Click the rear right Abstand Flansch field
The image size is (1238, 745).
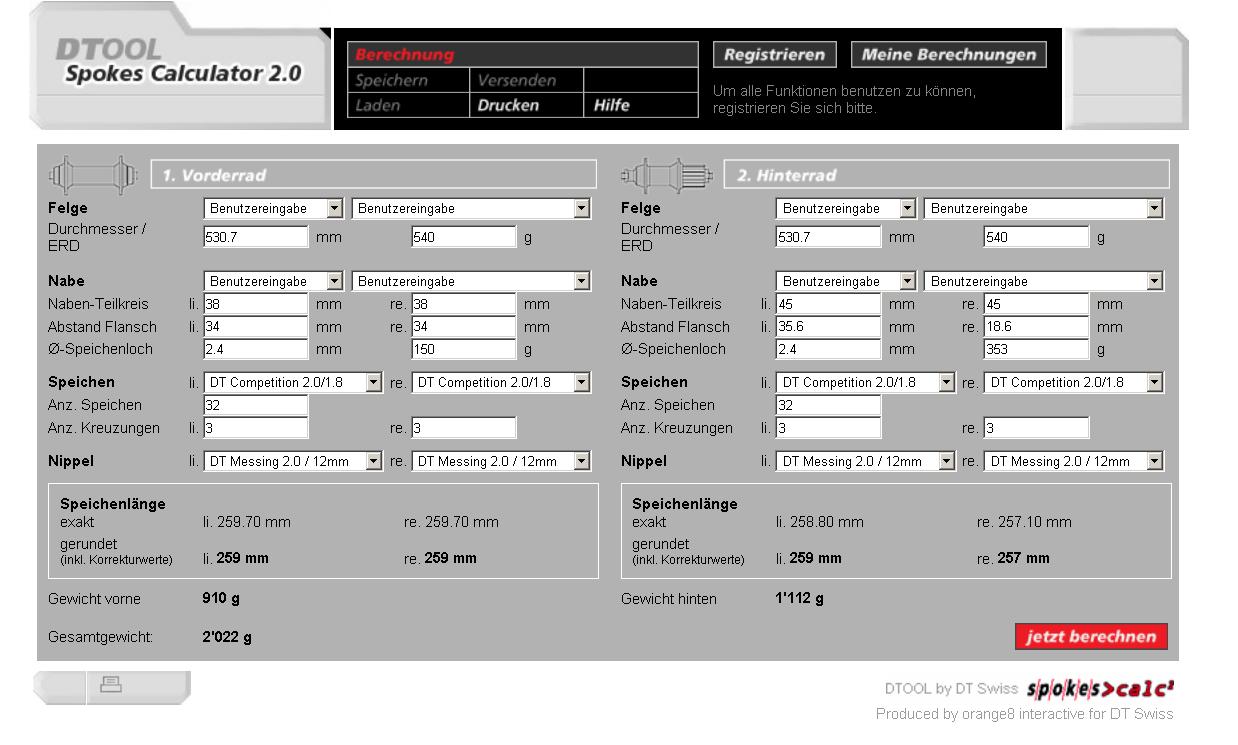coord(1035,327)
